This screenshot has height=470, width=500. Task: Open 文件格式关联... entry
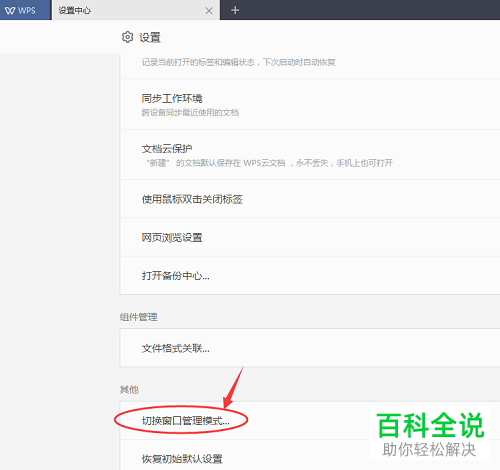310,348
